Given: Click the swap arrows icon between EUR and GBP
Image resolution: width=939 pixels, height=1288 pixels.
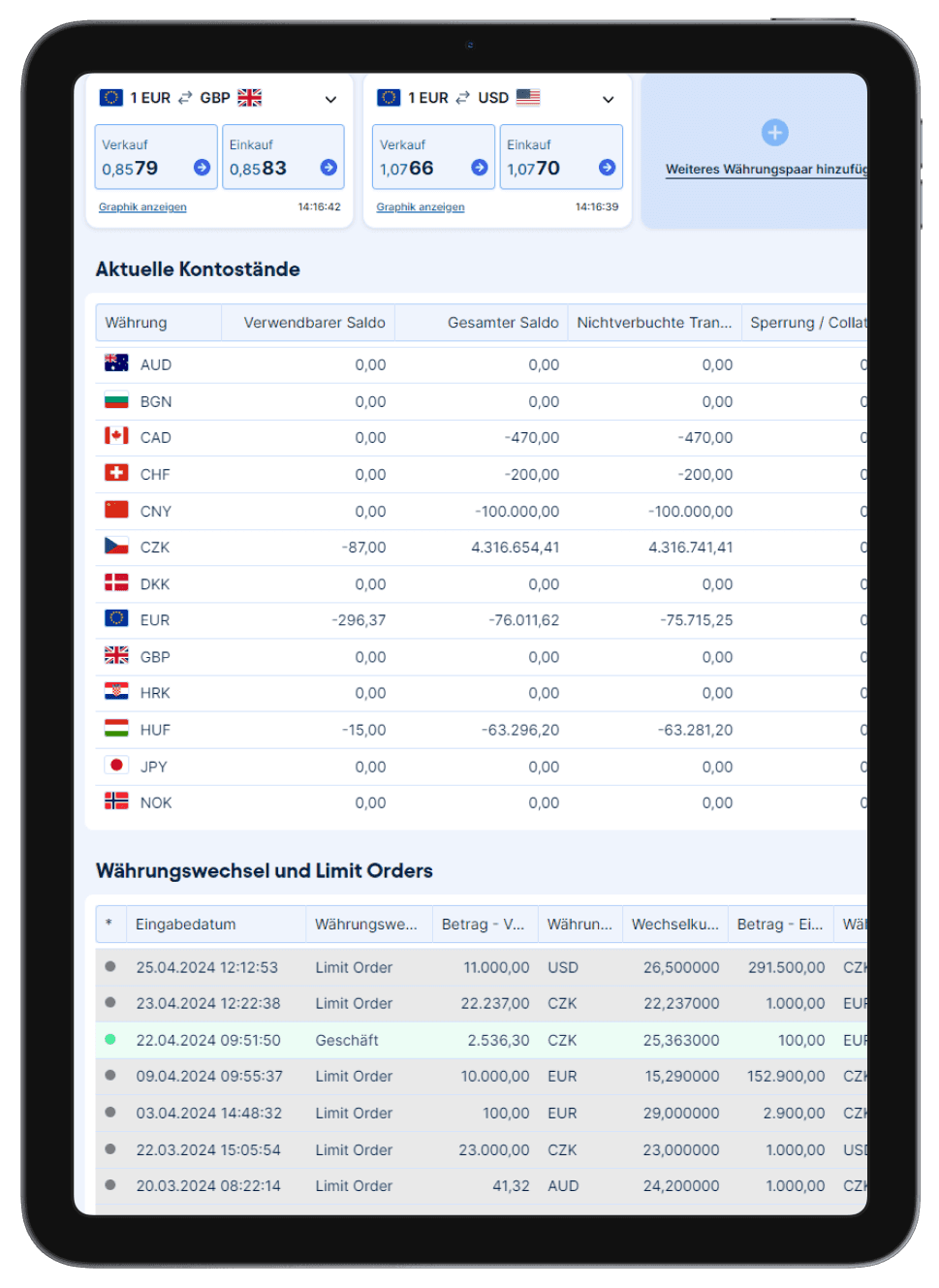Looking at the screenshot, I should 185,98.
